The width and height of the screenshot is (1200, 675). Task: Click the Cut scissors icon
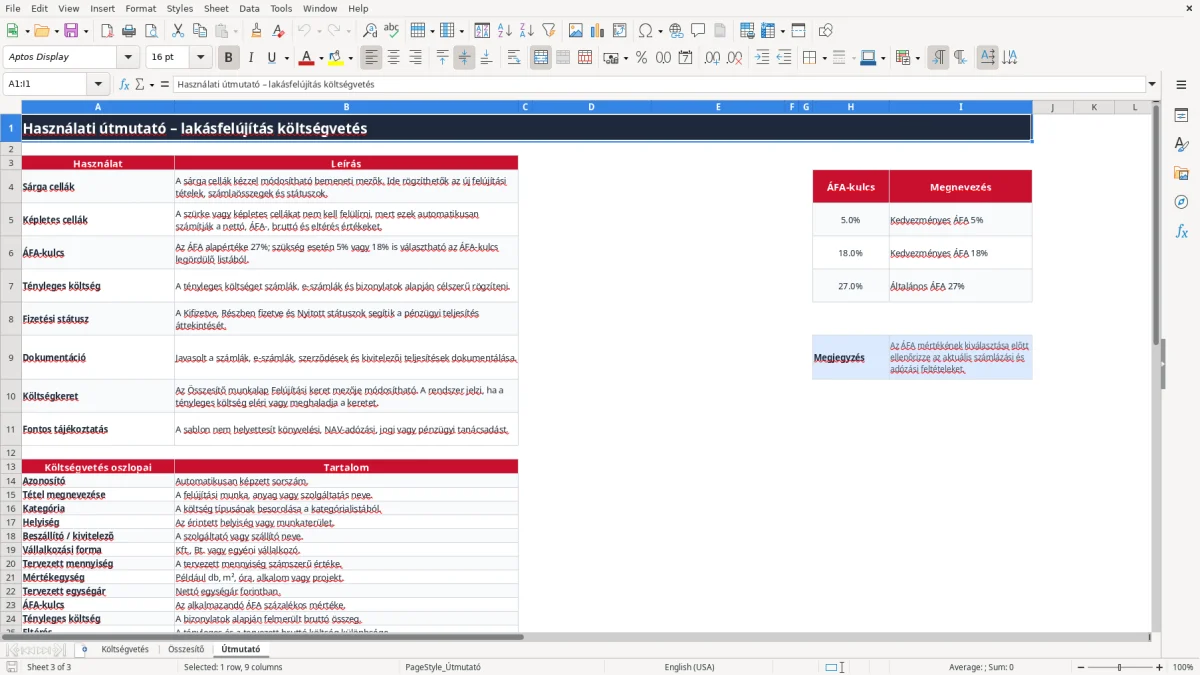(178, 31)
